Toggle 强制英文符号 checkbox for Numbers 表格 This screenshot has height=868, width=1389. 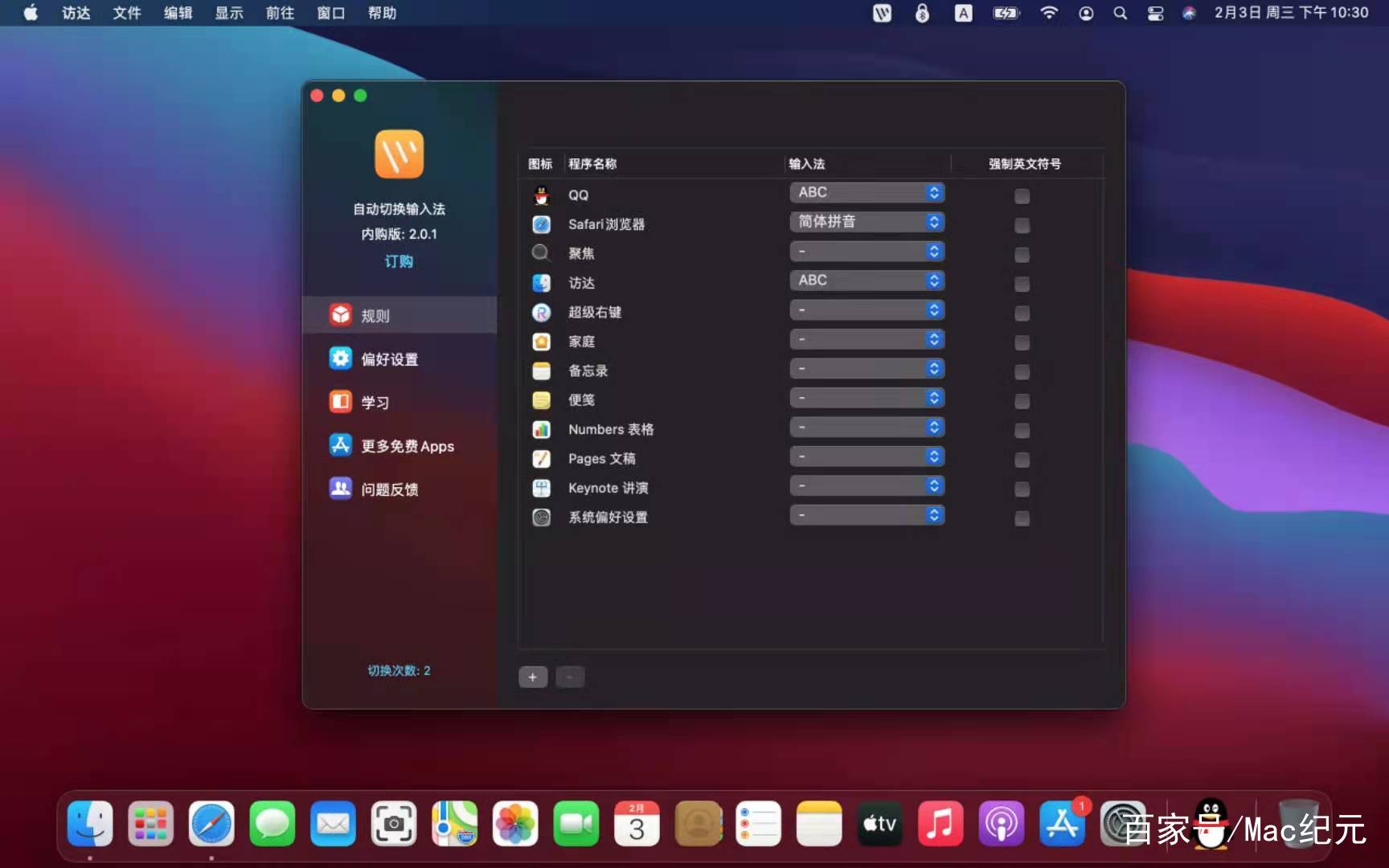(x=1022, y=431)
